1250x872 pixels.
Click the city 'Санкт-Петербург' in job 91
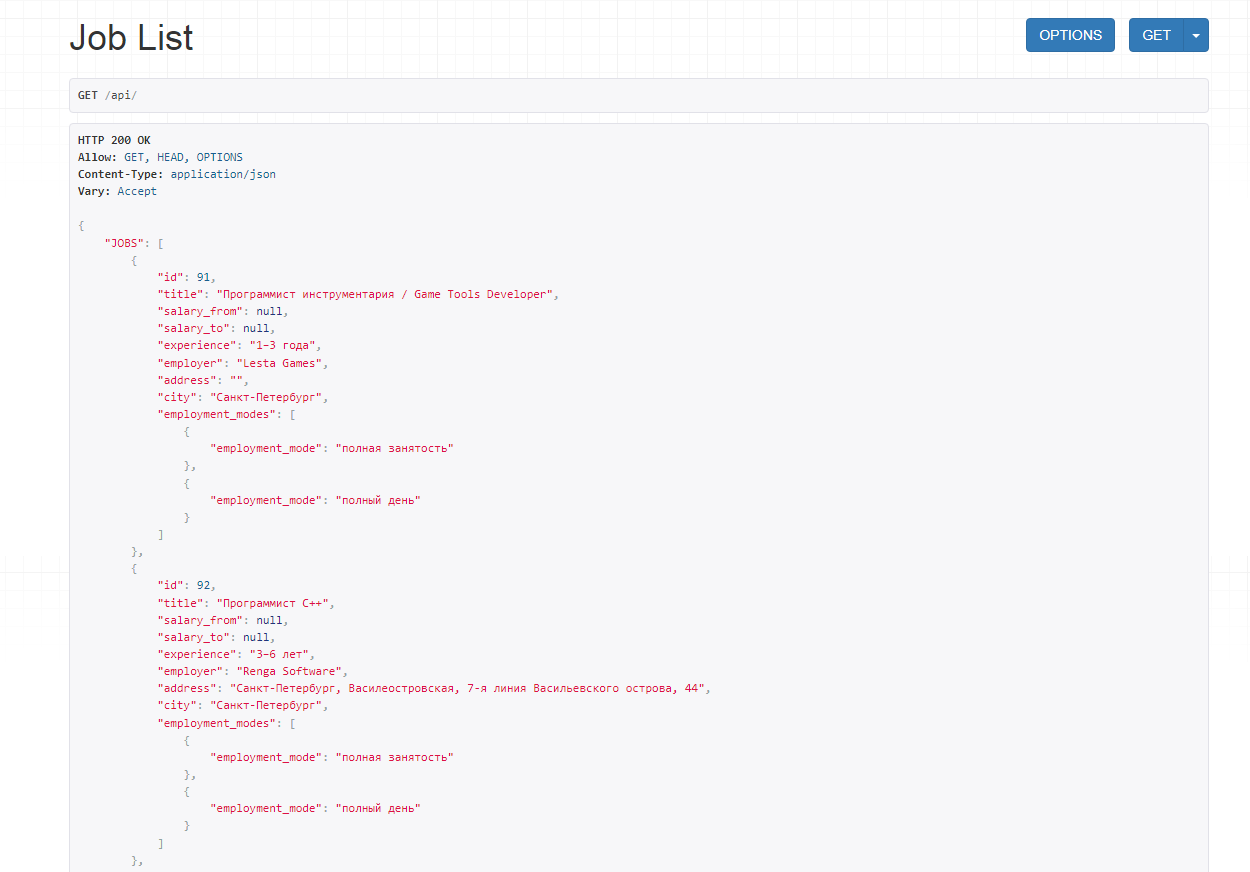[x=269, y=397]
